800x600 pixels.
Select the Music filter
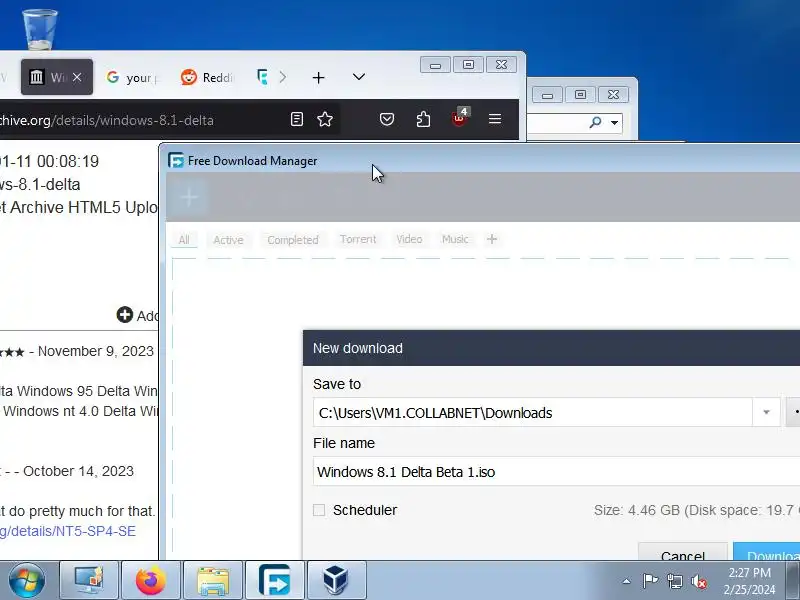(455, 239)
